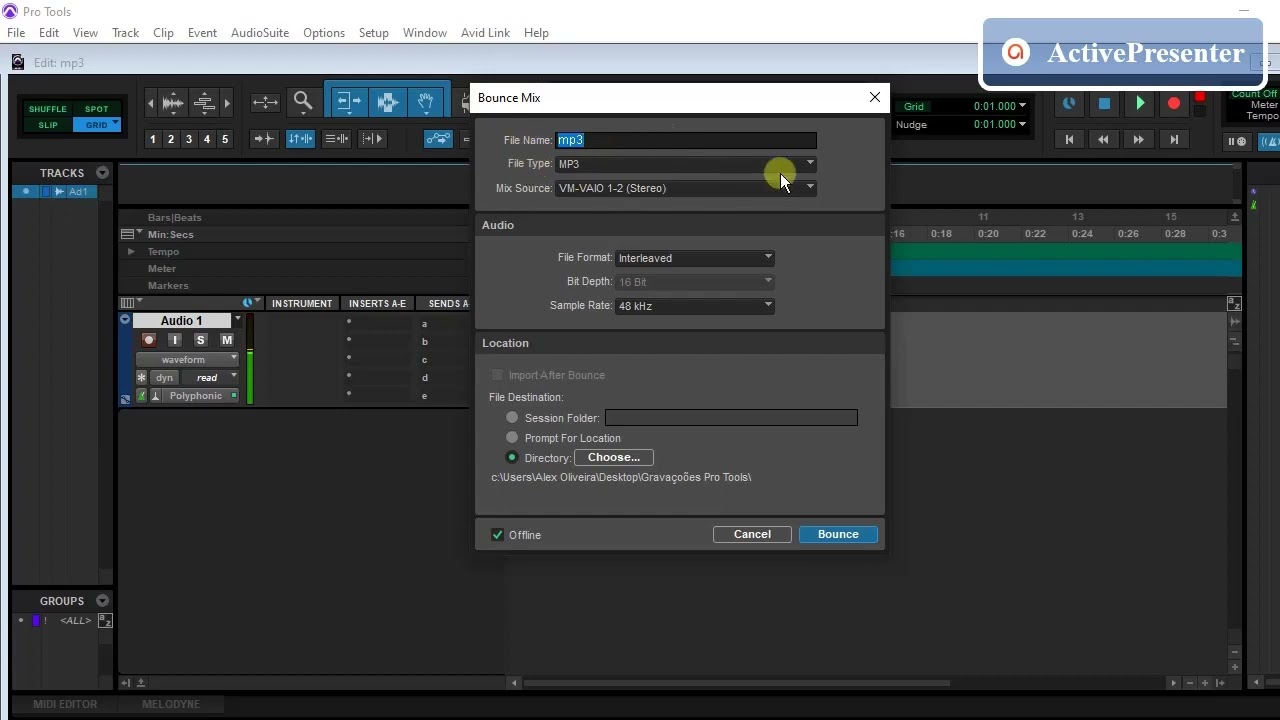Screen dimensions: 1280x720
Task: Click the horizontal zoom out arrow
Action: (x=151, y=102)
